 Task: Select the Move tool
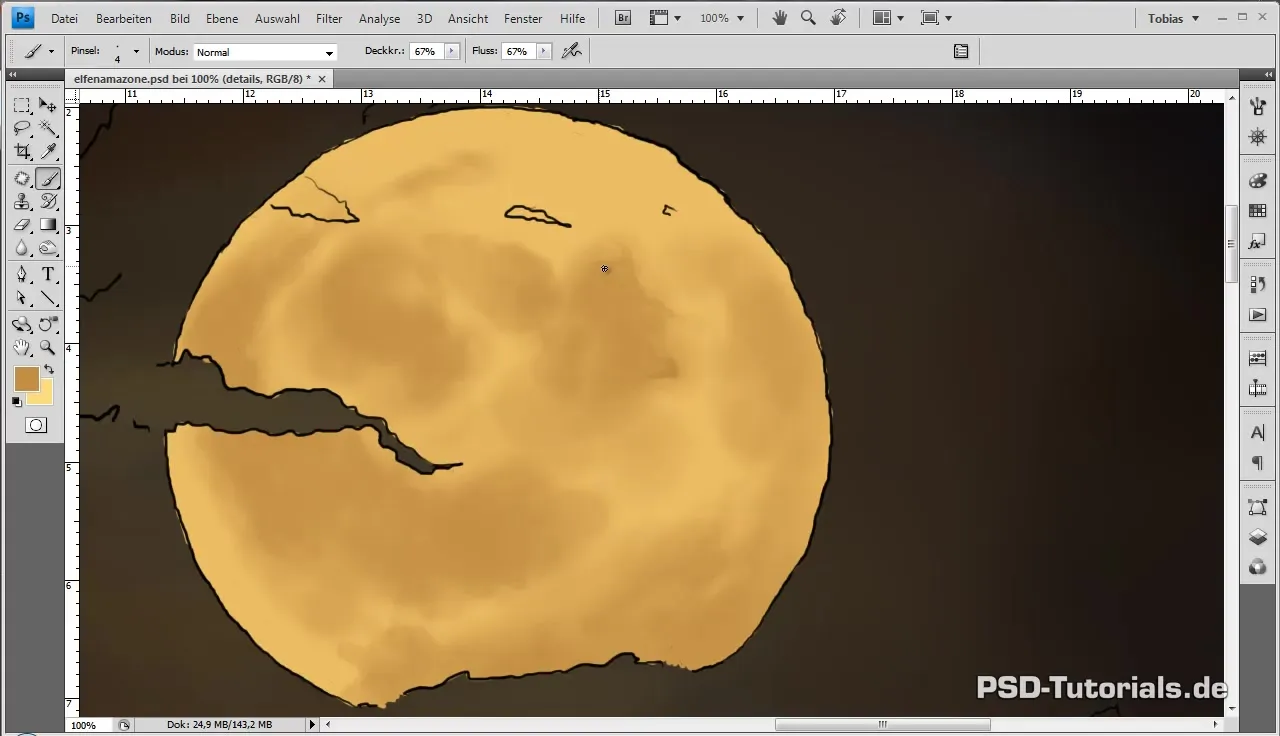pyautogui.click(x=48, y=105)
